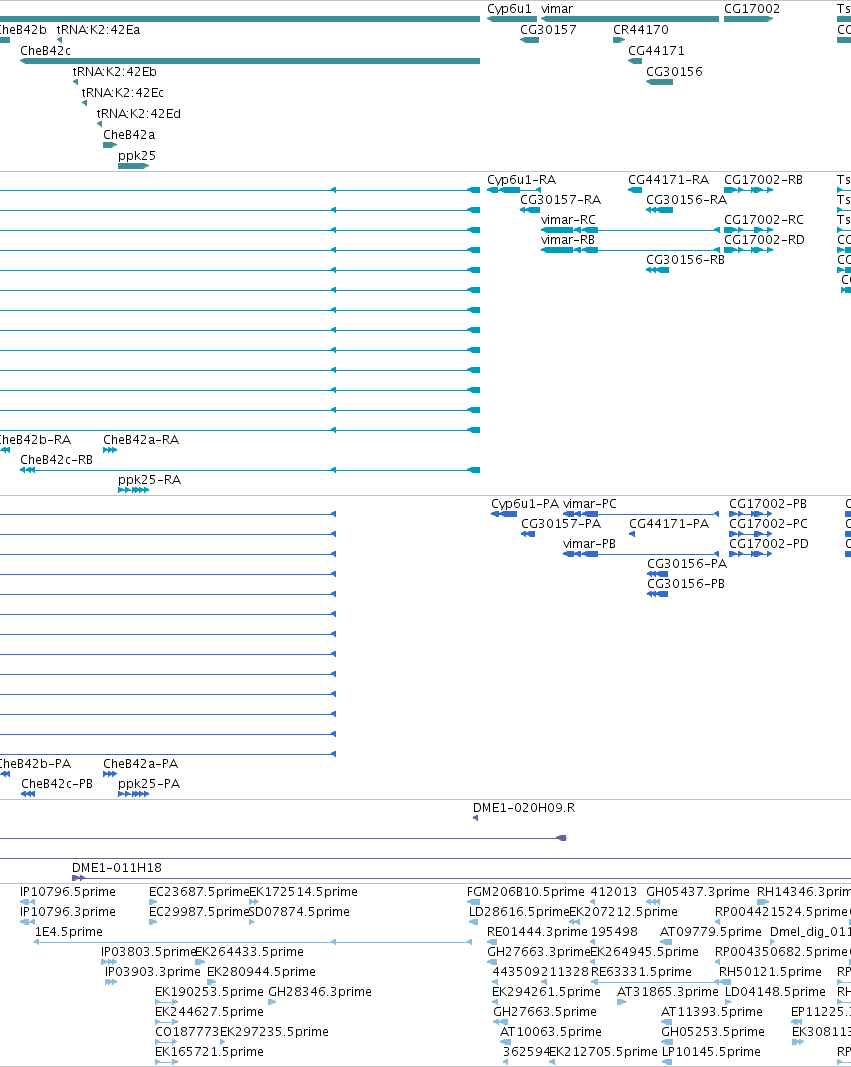Select the CheB42a-RA transcript label

point(141,440)
